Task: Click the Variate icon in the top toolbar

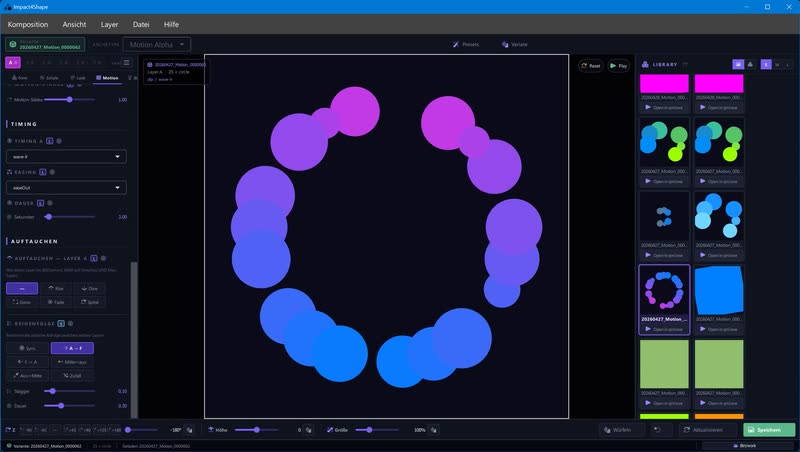Action: pos(505,44)
